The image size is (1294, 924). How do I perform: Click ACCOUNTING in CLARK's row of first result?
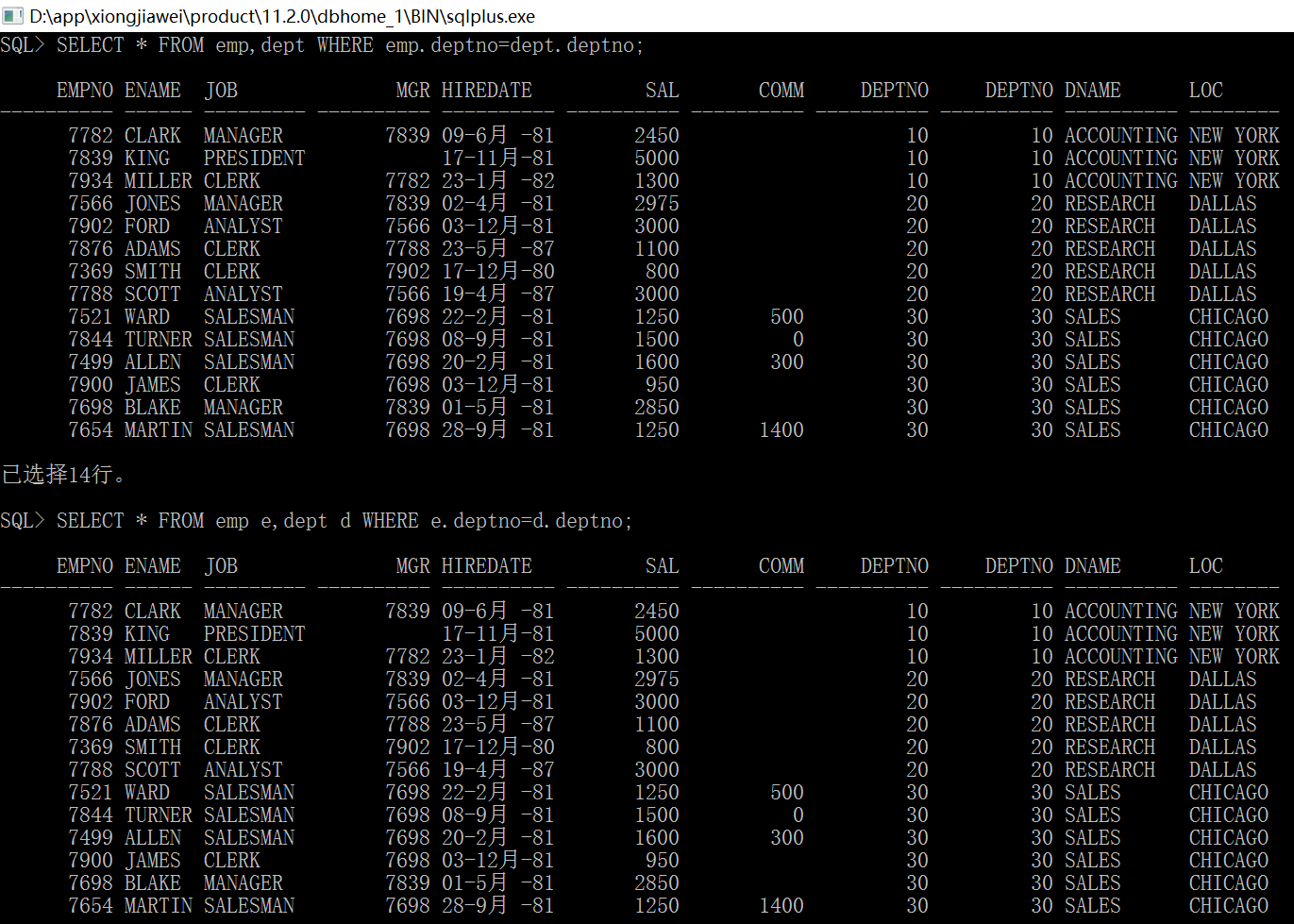tap(1121, 136)
